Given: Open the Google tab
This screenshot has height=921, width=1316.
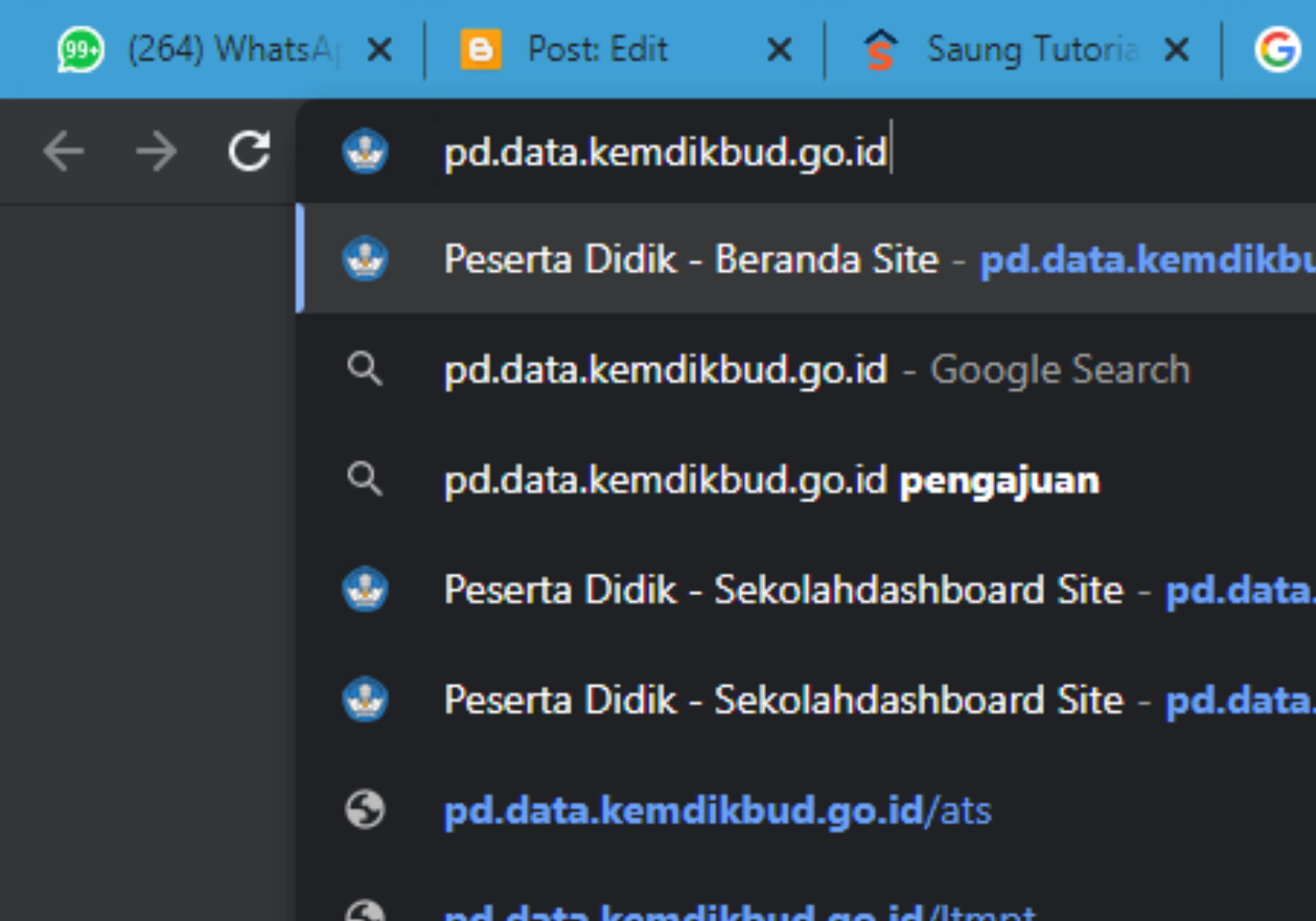Looking at the screenshot, I should [x=1277, y=49].
